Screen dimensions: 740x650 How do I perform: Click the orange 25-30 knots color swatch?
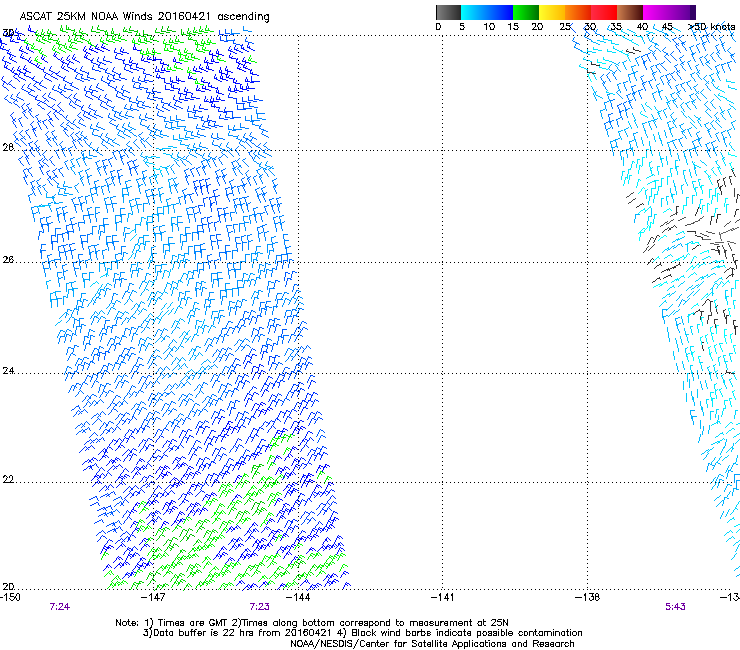tap(578, 12)
